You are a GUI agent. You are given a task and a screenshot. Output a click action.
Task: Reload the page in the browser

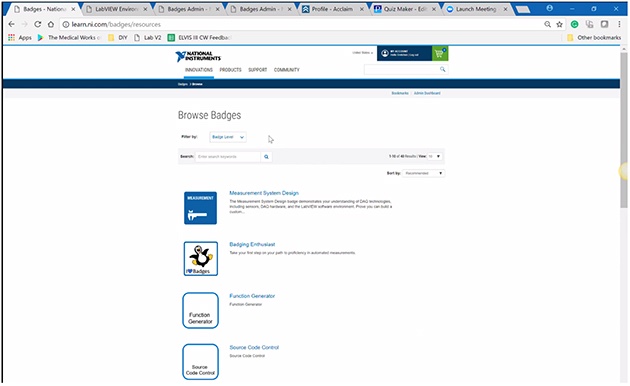tap(38, 25)
